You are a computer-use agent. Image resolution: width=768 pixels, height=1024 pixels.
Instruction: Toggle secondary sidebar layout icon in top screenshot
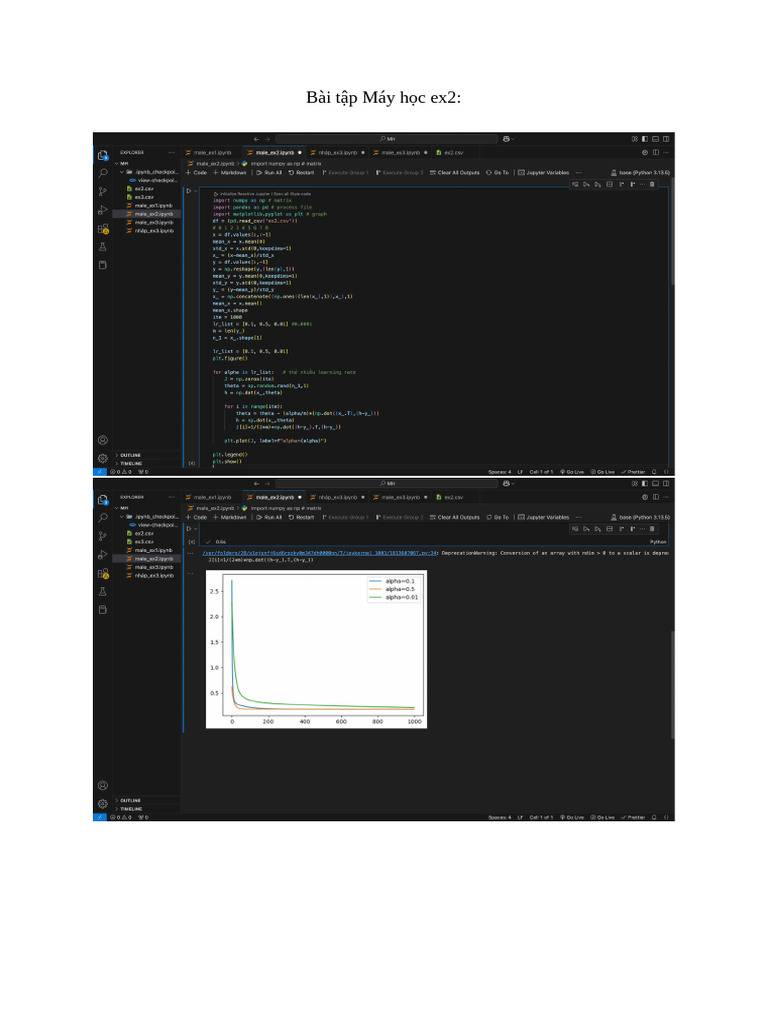click(x=665, y=138)
